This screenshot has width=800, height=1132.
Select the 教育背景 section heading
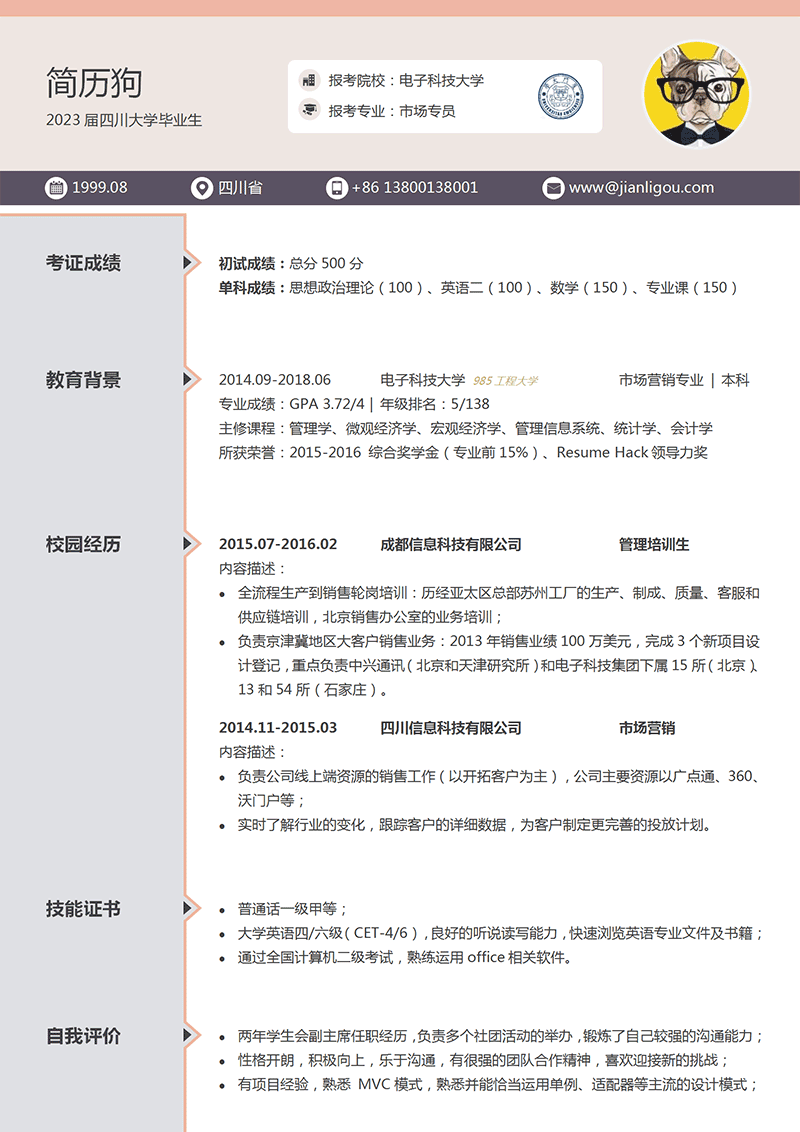83,380
